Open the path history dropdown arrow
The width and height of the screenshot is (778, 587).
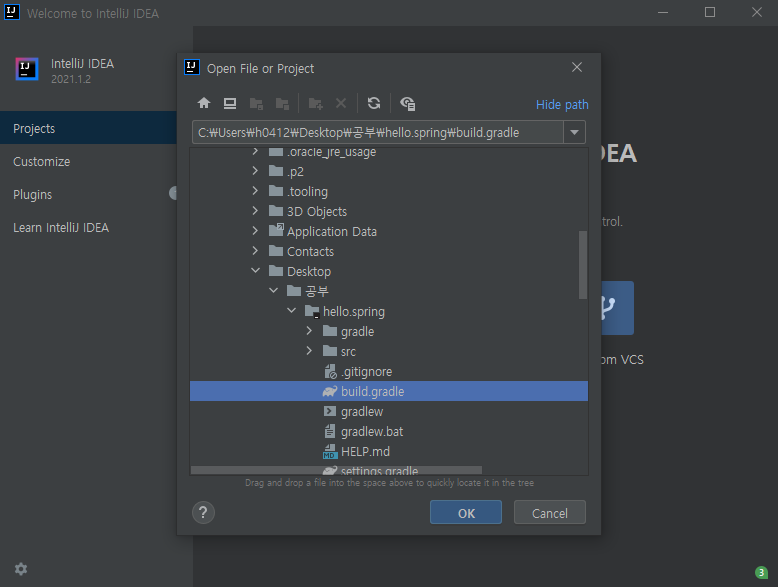click(x=575, y=132)
